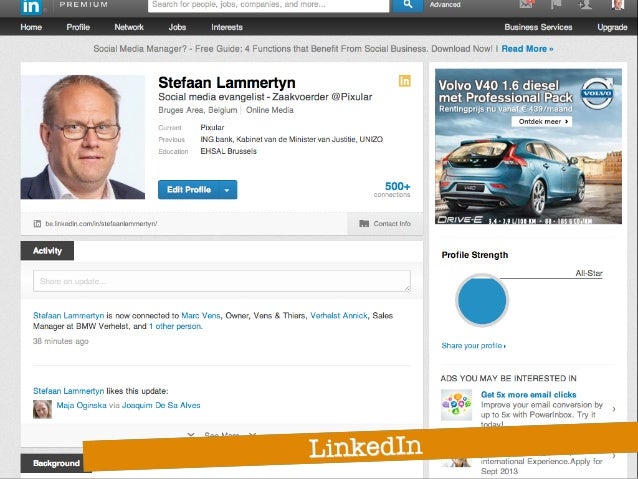Click the Profile Strength blue circle meter
This screenshot has width=638, height=479.
(x=482, y=300)
